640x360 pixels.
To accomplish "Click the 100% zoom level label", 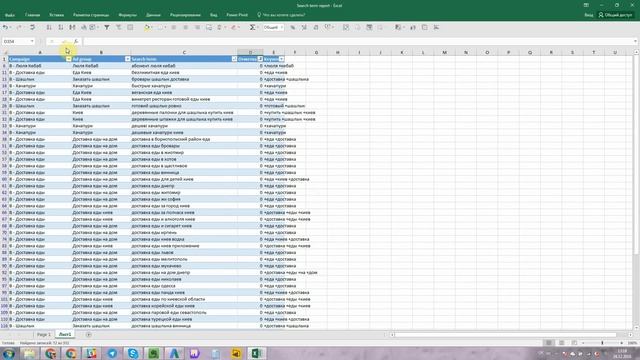I will [632, 343].
